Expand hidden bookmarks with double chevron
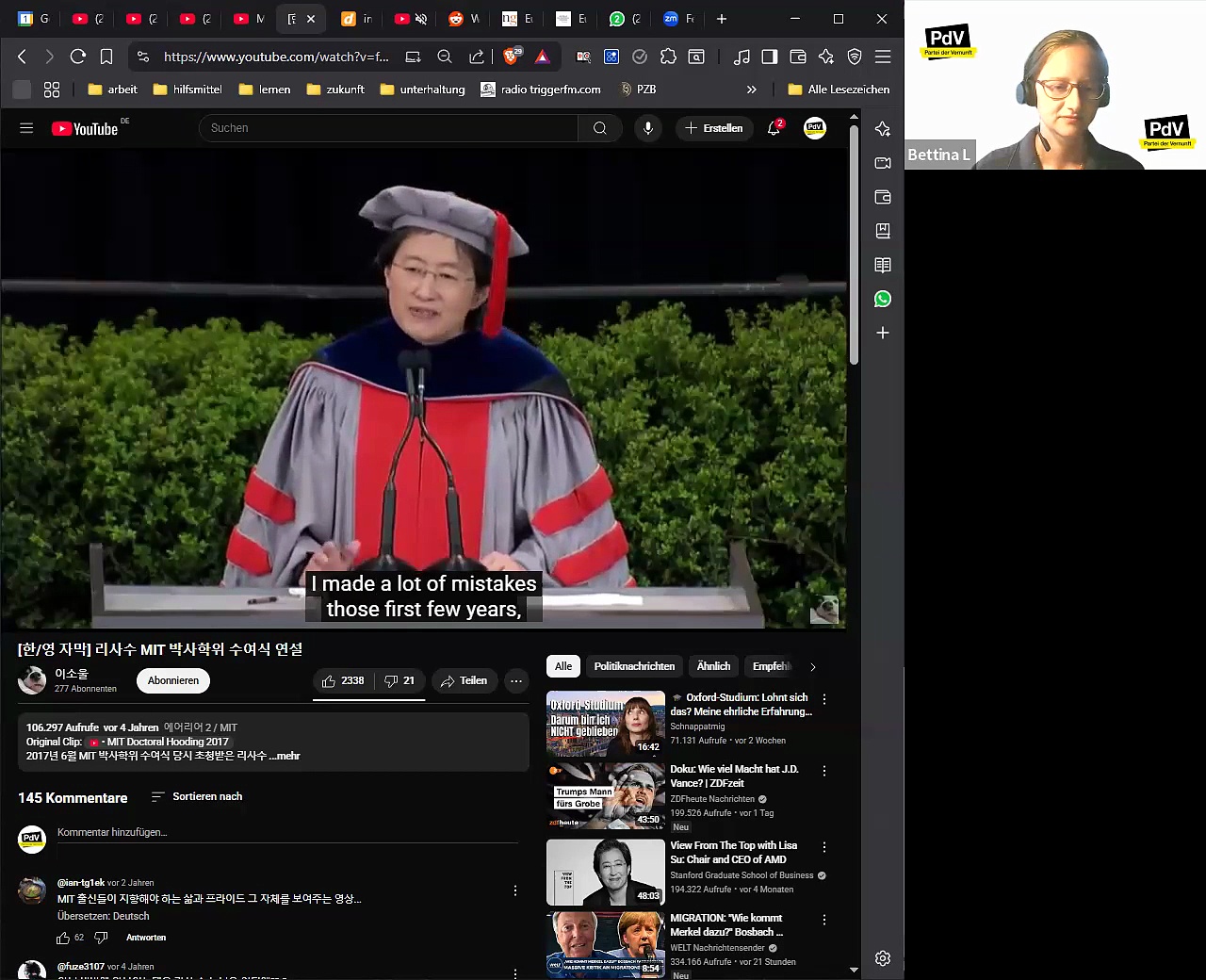The height and width of the screenshot is (980, 1206). pyautogui.click(x=751, y=90)
